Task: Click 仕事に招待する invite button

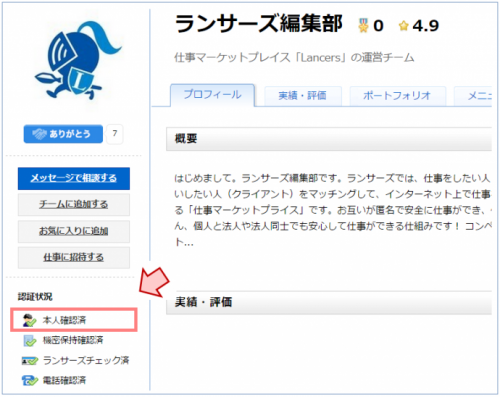Action: (74, 257)
